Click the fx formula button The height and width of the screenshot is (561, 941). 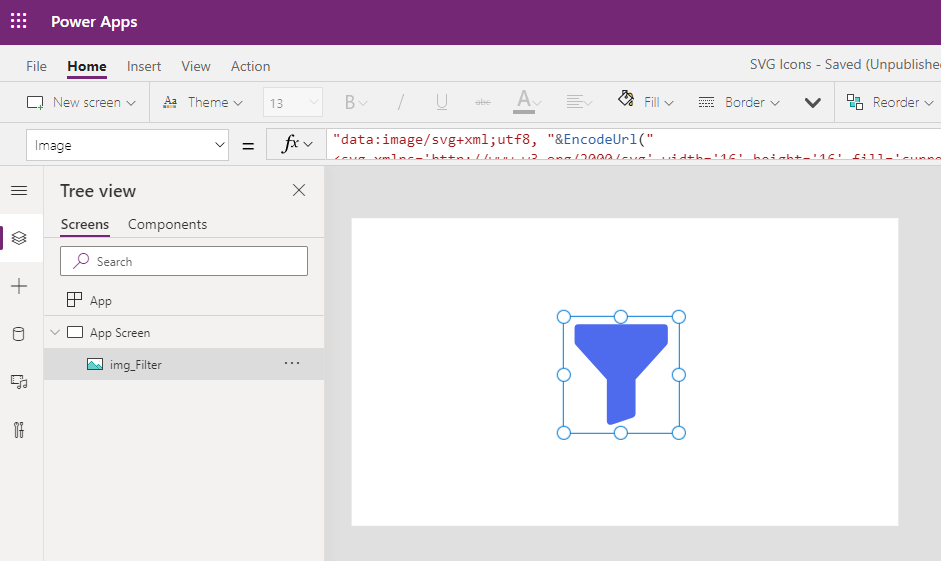(x=296, y=144)
